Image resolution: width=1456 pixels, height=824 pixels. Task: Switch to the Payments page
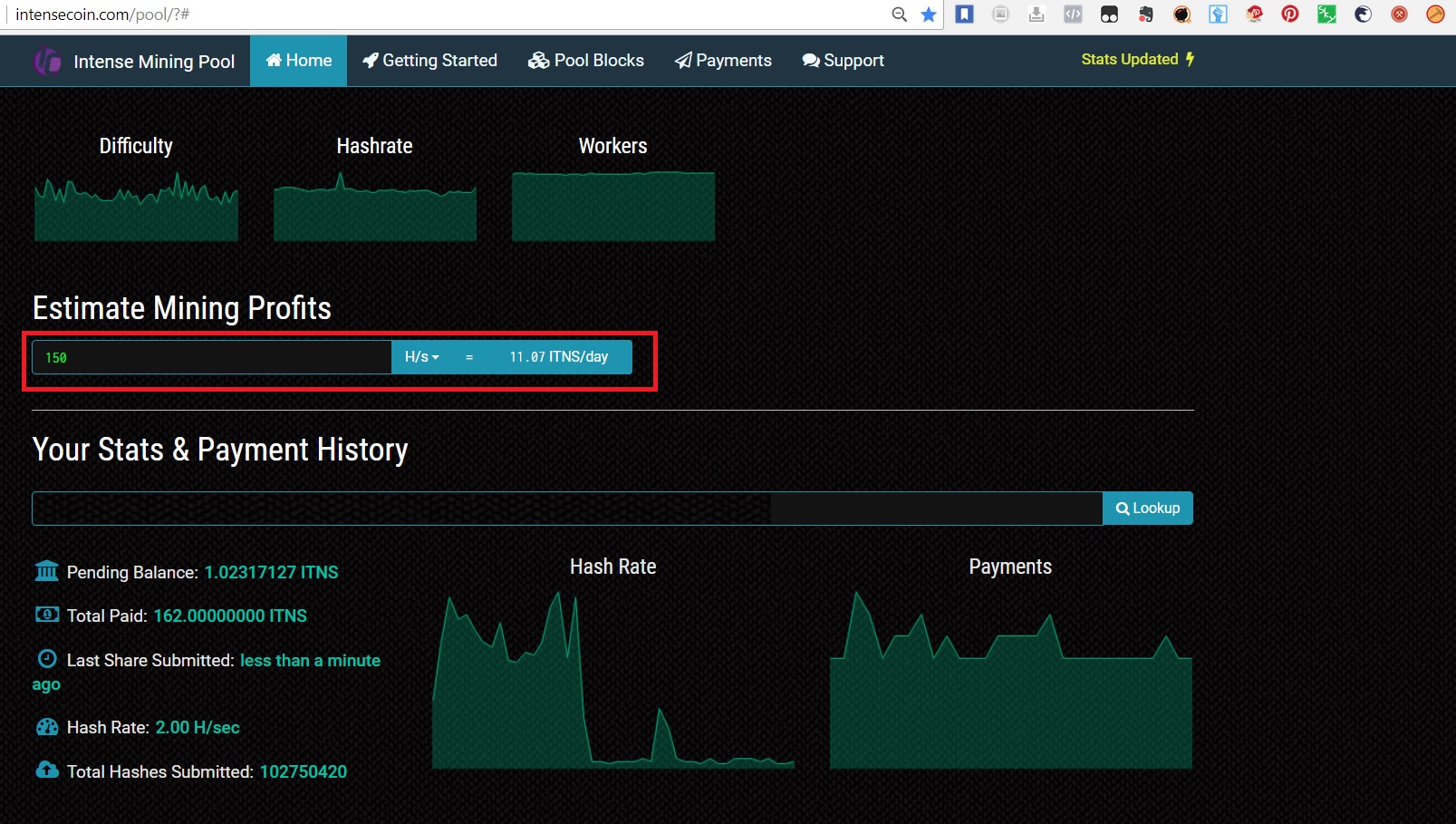[x=723, y=61]
